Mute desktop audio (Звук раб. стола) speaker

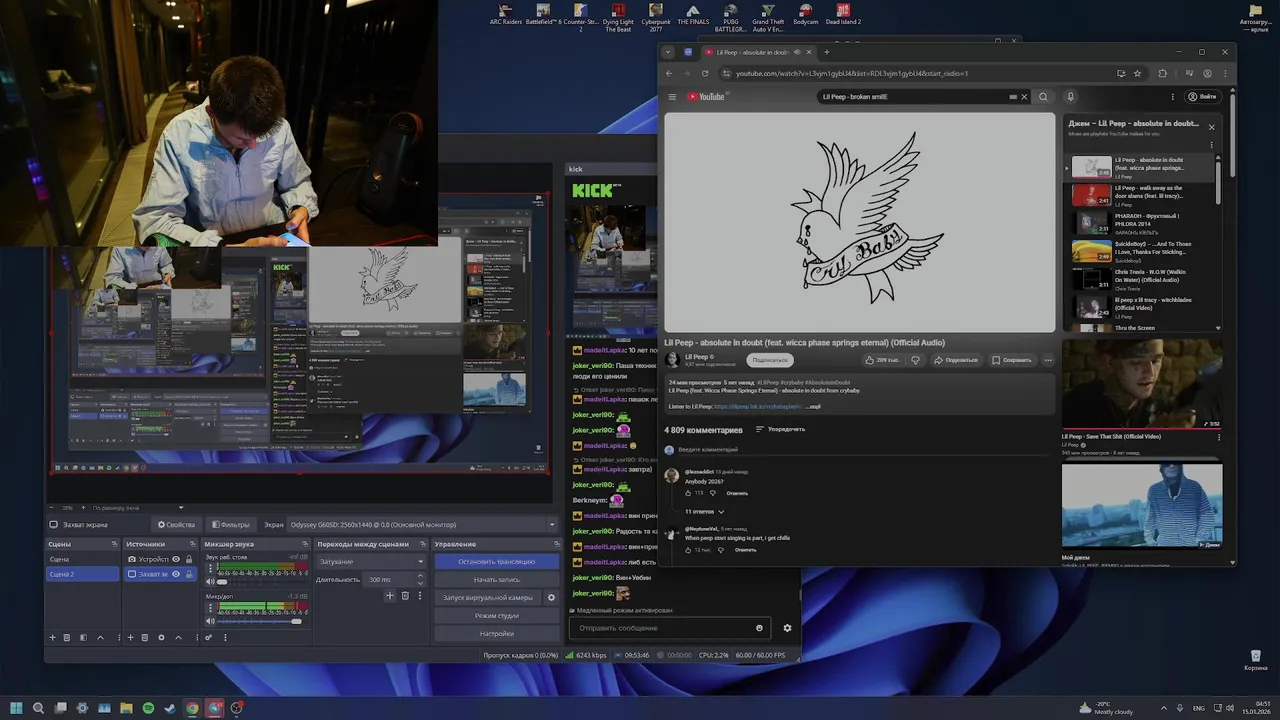point(210,581)
